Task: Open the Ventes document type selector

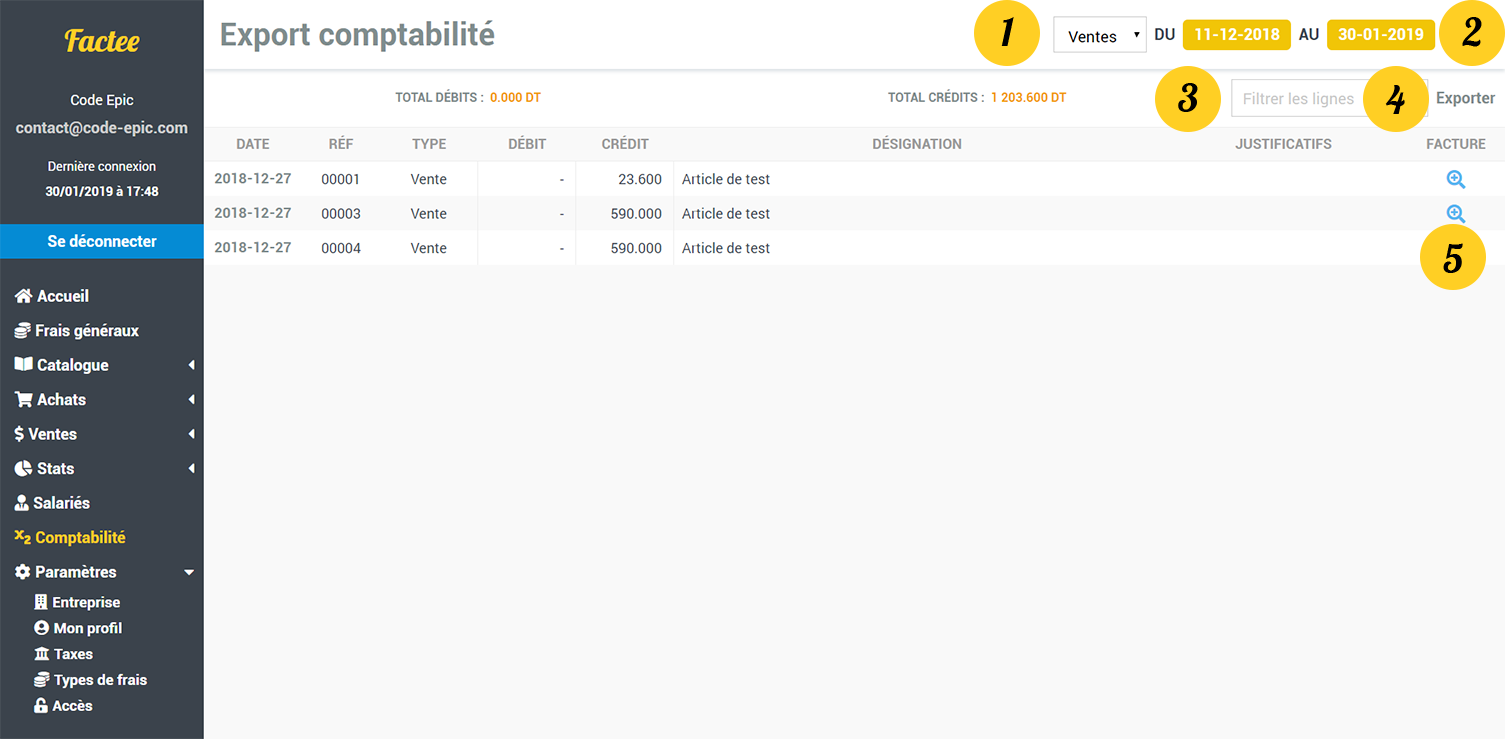Action: tap(1099, 34)
